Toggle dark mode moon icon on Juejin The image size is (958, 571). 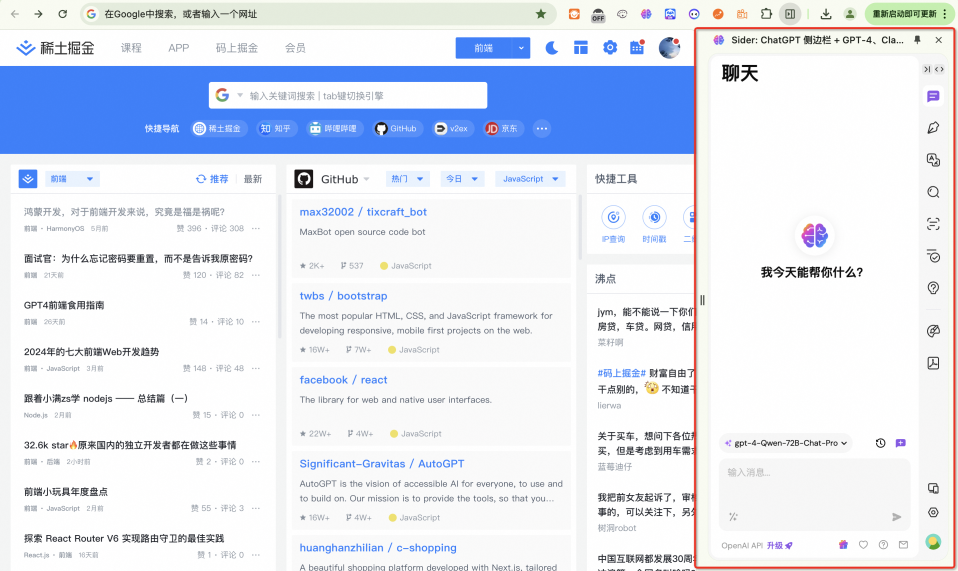point(551,48)
